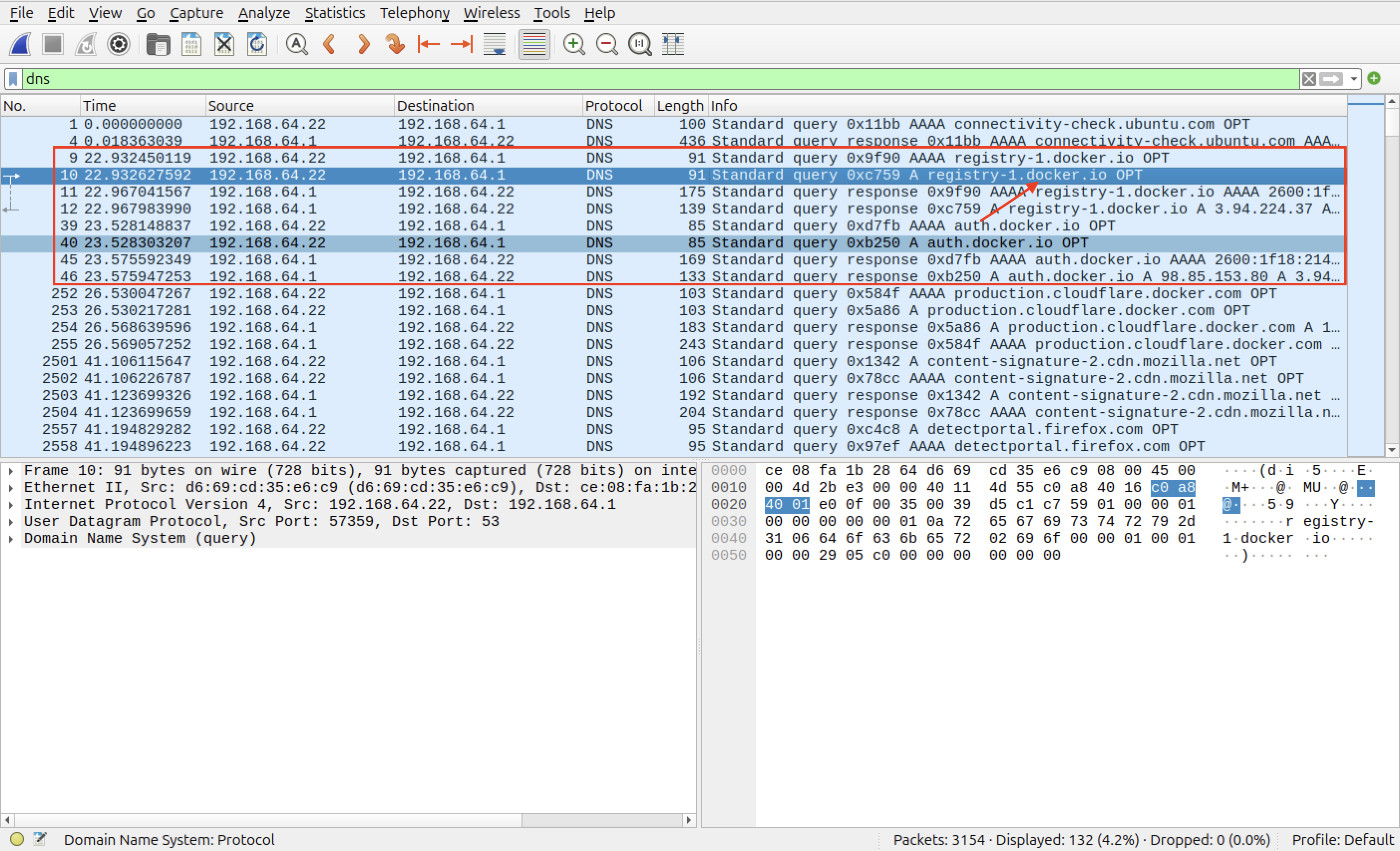
Task: Open display filter history dropdown
Action: click(1354, 78)
